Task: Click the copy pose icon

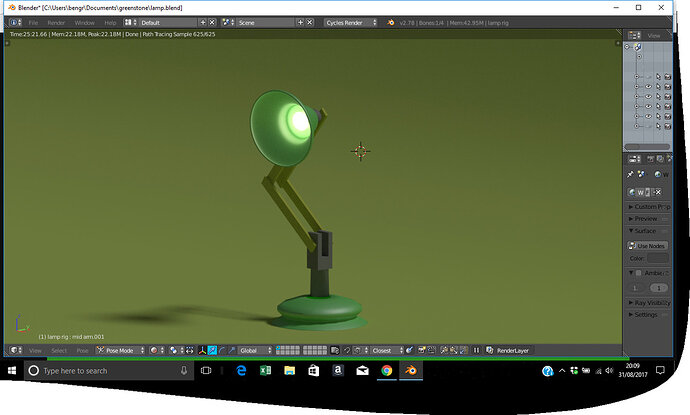Action: 444,350
